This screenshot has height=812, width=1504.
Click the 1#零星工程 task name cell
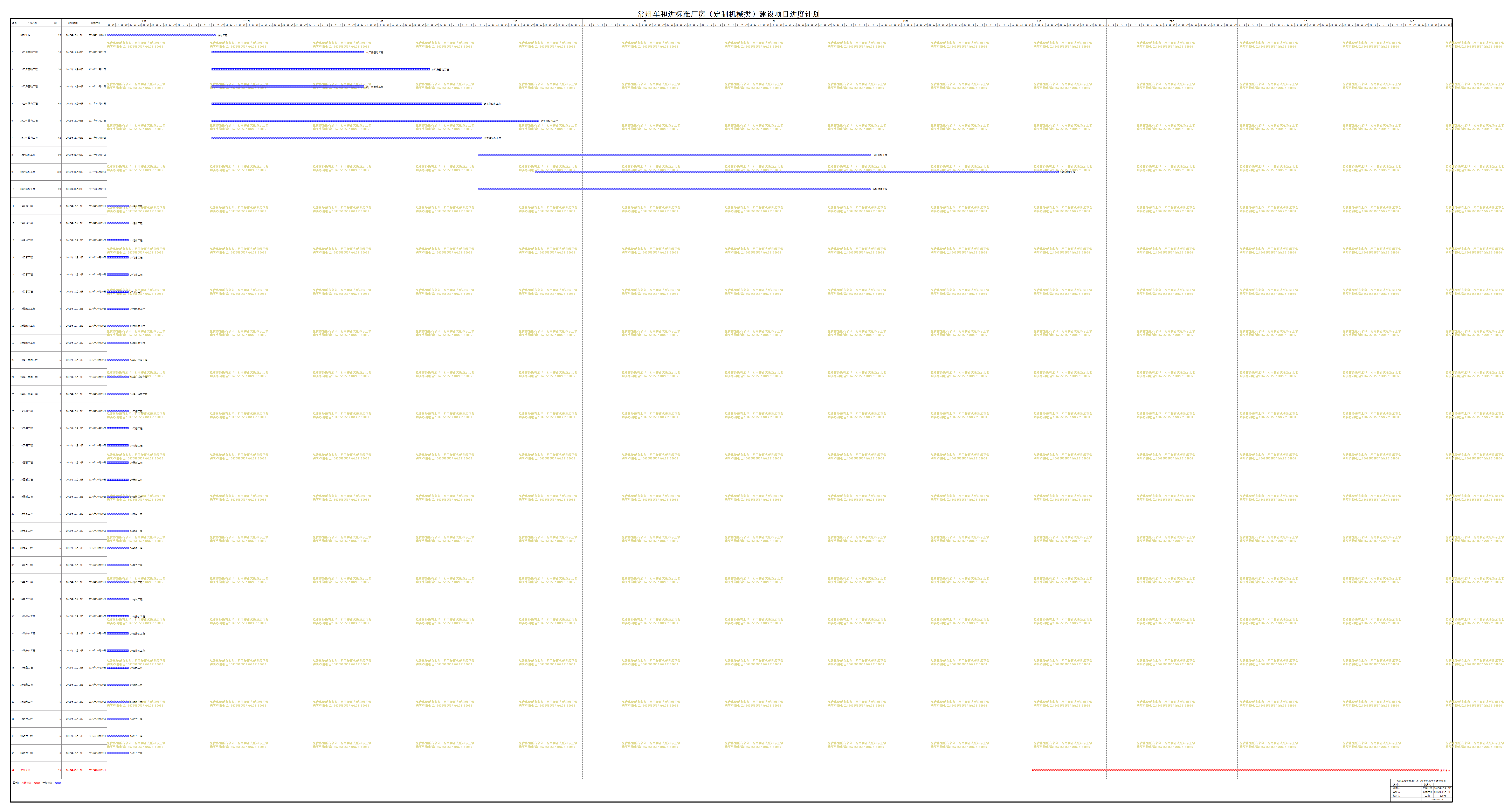tap(33, 514)
